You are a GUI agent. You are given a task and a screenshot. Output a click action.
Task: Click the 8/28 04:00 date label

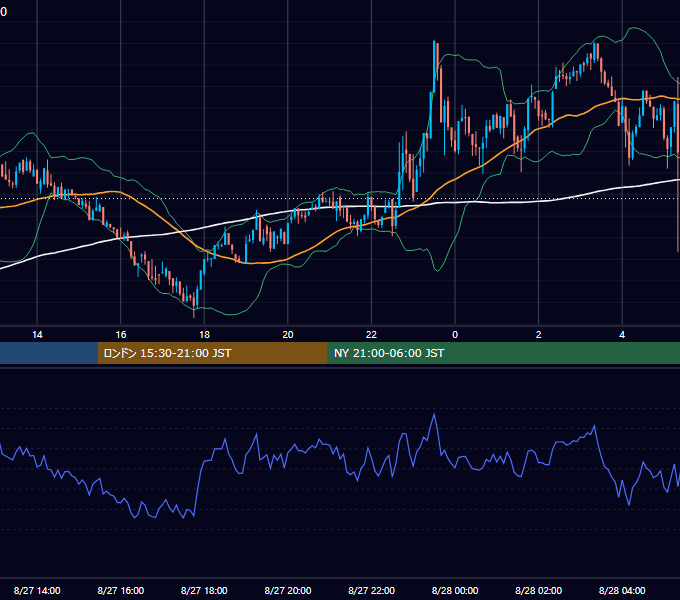622,590
